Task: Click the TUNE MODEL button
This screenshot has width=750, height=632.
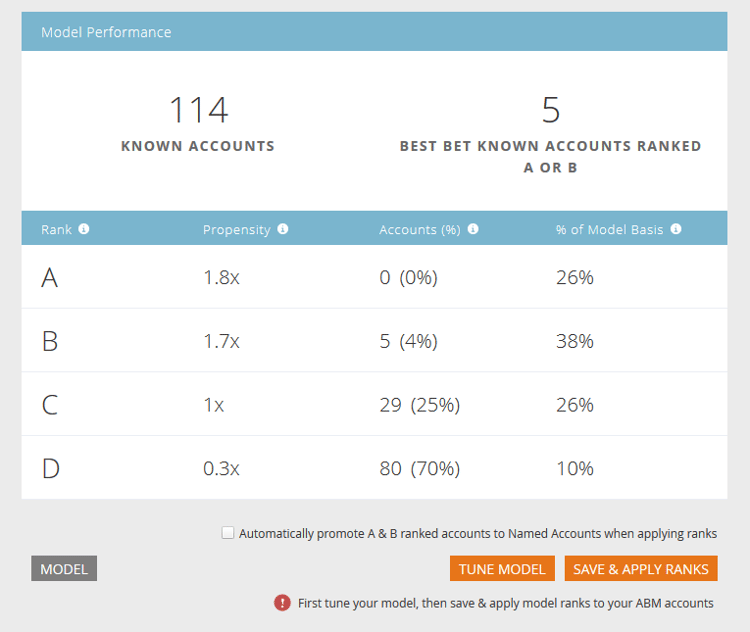Action: [x=502, y=568]
